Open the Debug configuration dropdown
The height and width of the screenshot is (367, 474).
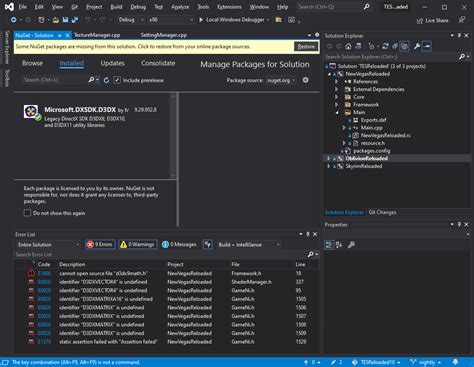tap(131, 20)
